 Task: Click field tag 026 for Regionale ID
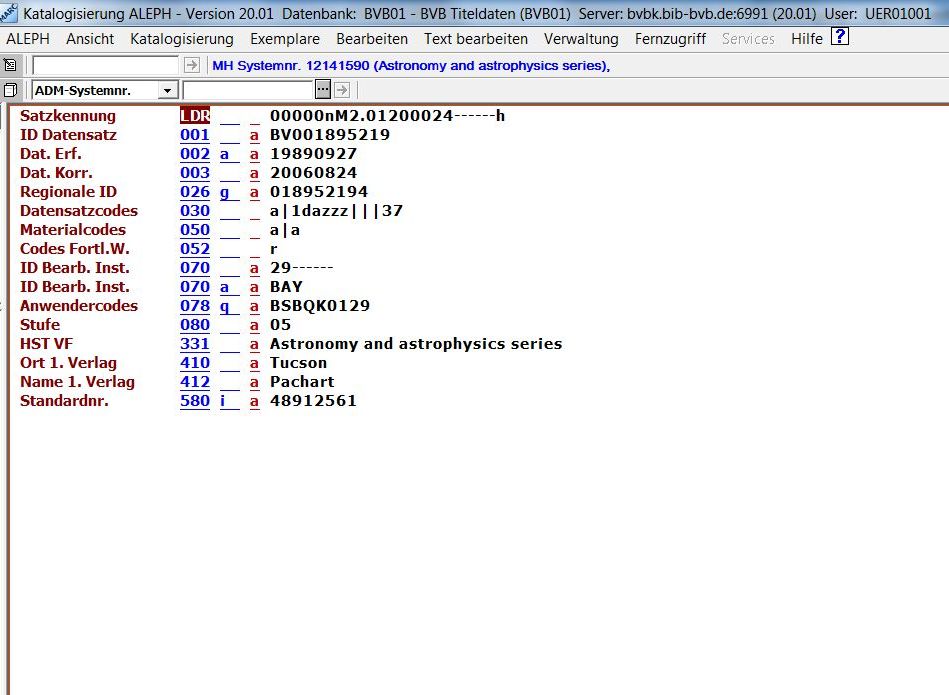(195, 192)
